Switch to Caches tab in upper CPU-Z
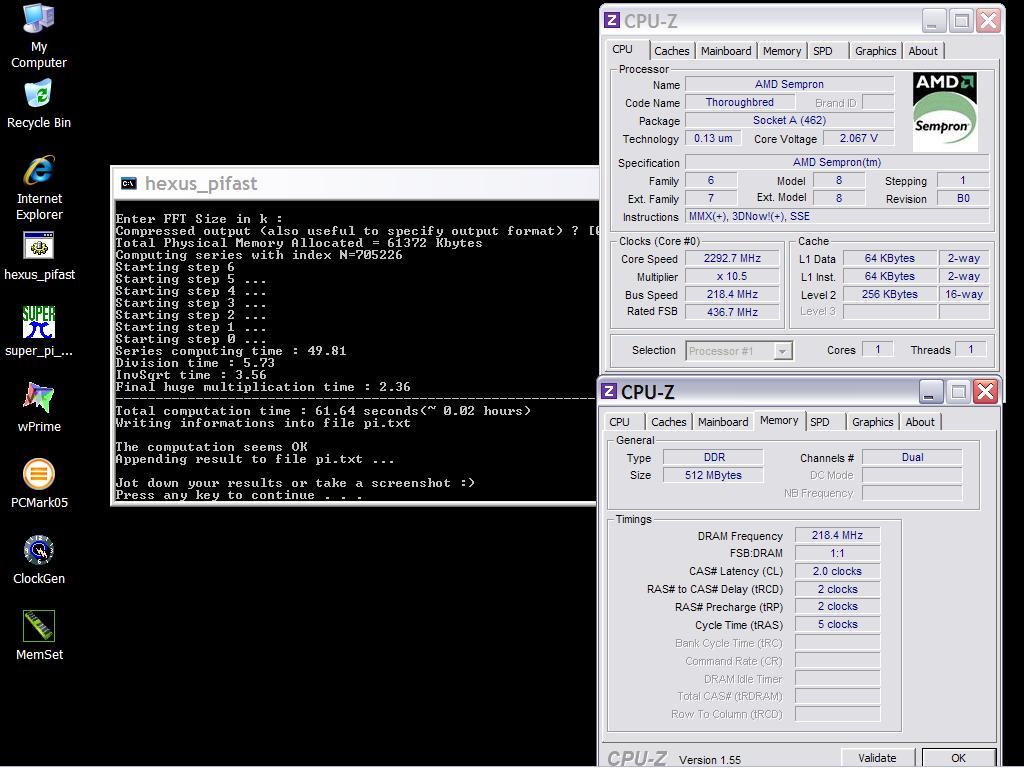1024x768 pixels. point(671,51)
